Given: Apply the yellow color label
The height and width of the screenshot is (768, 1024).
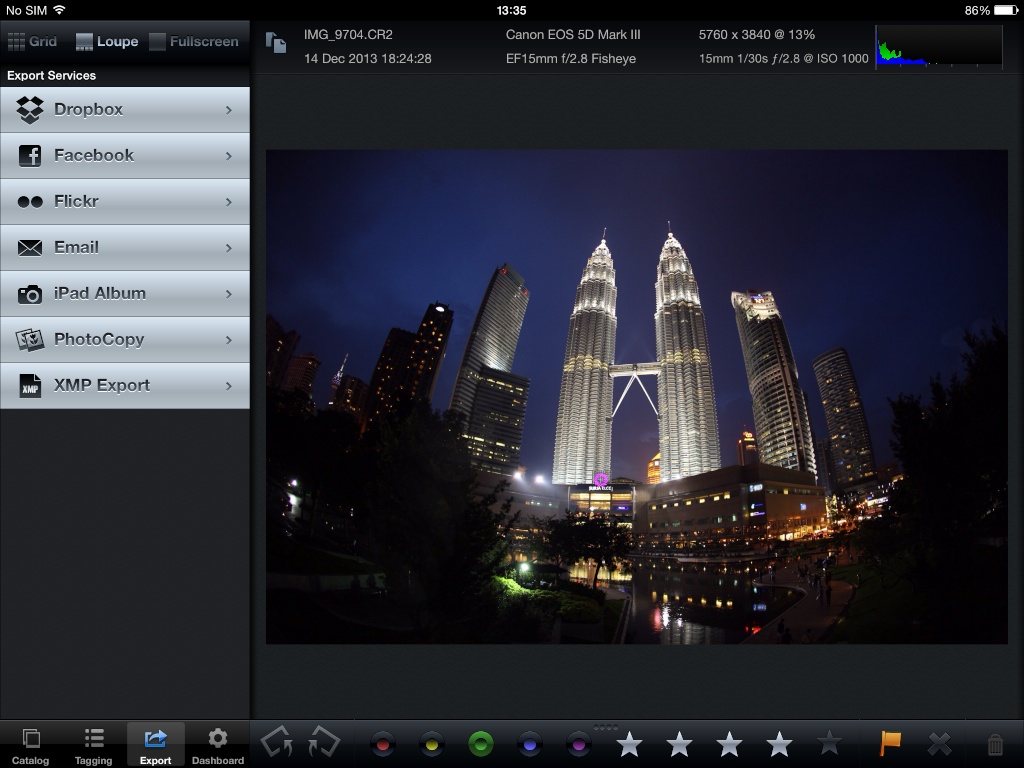Looking at the screenshot, I should coord(432,744).
